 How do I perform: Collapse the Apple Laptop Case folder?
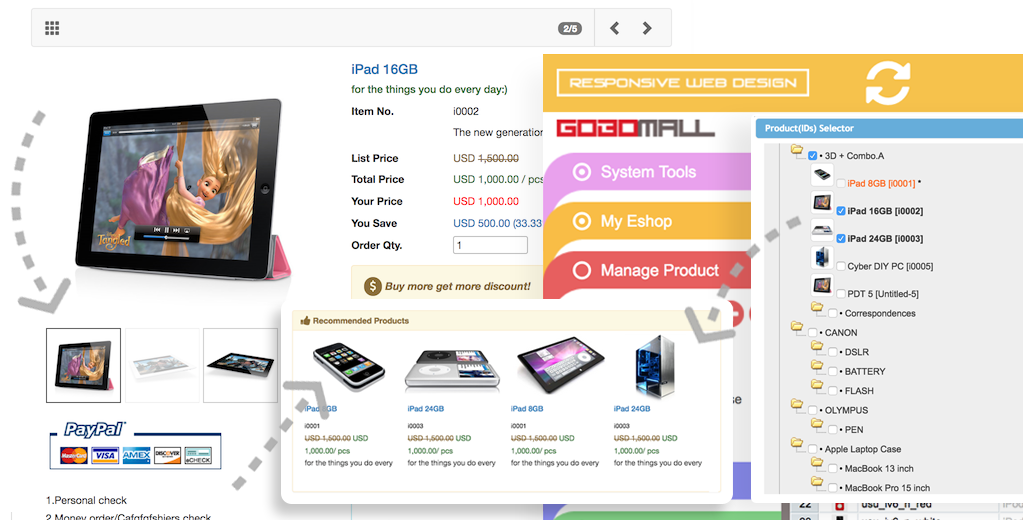(x=797, y=443)
